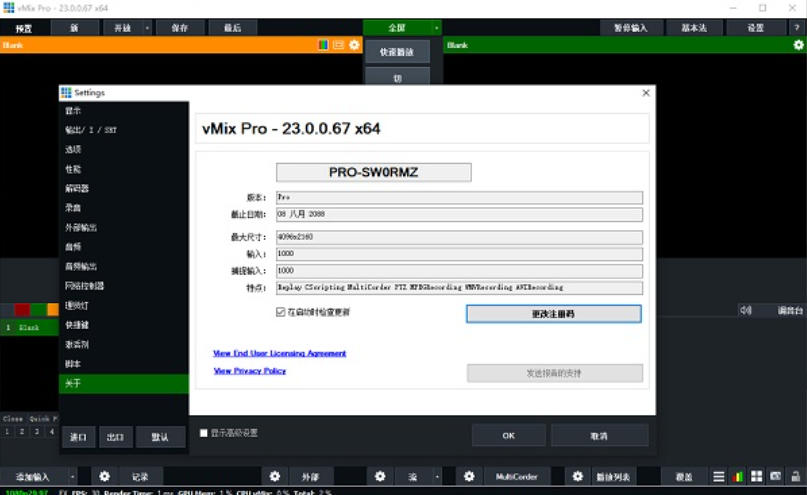Click the green color swatch above input list
The height and width of the screenshot is (495, 807).
[x=39, y=310]
